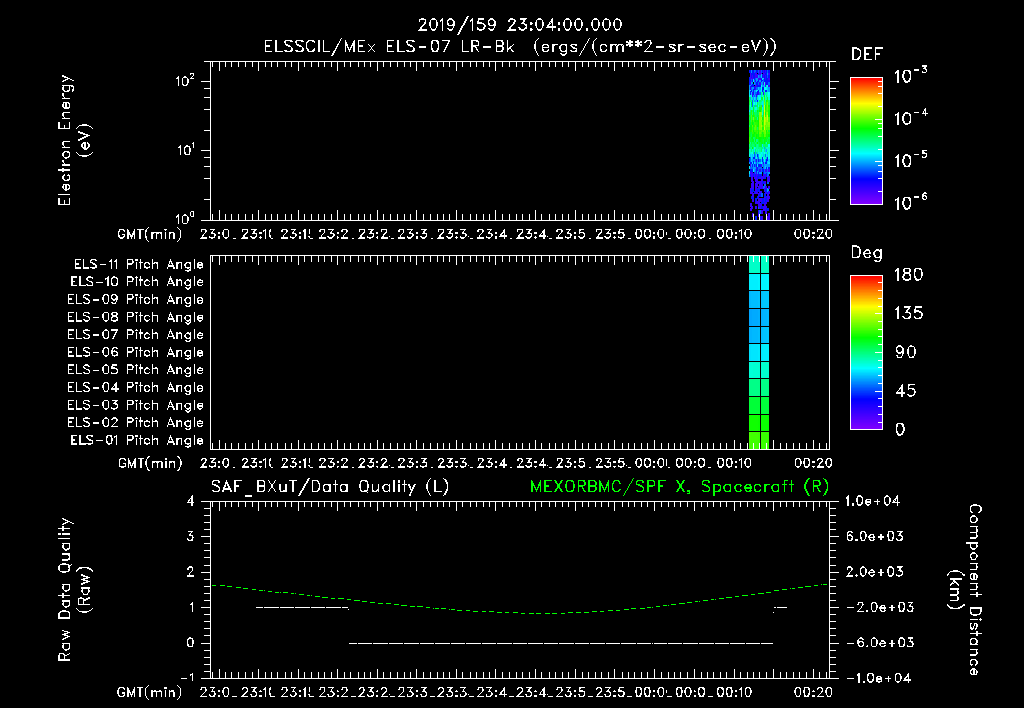Select the Electron Energy (eV) axis label

(74, 140)
